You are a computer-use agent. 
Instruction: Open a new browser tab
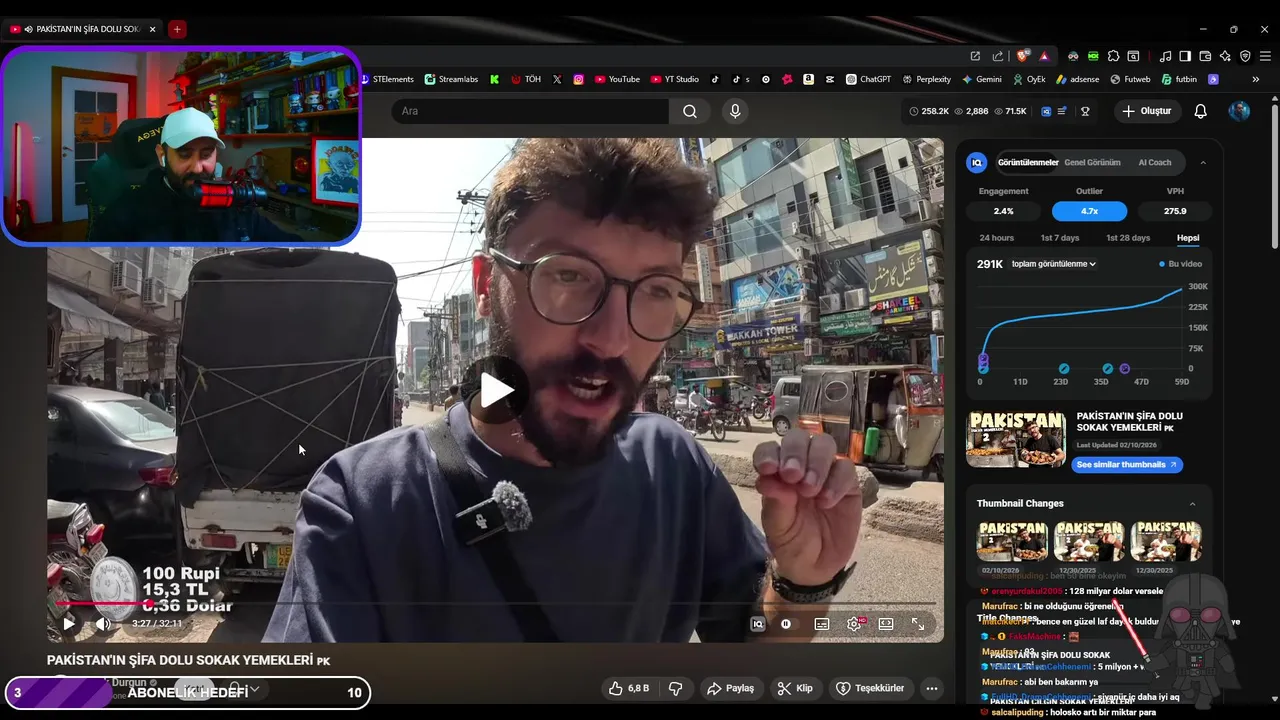click(177, 29)
